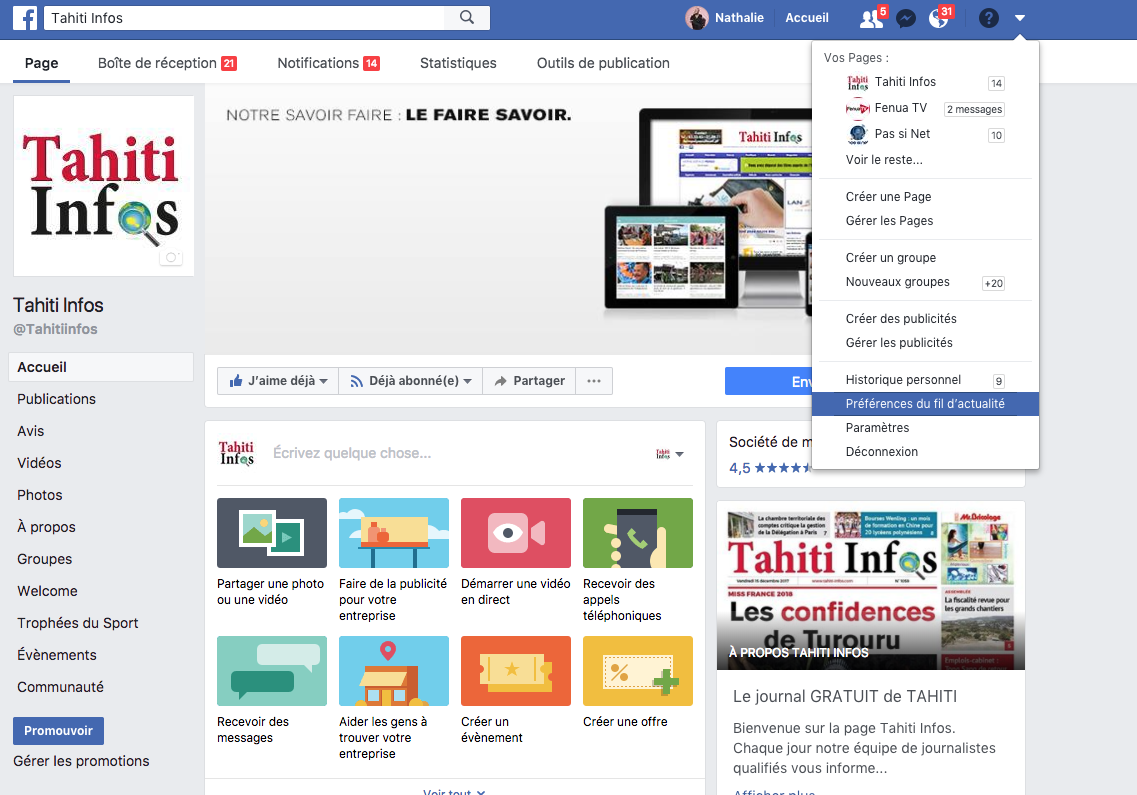The image size is (1137, 795).
Task: Select Tahiti Infos page in dropdown menu
Action: coord(925,82)
